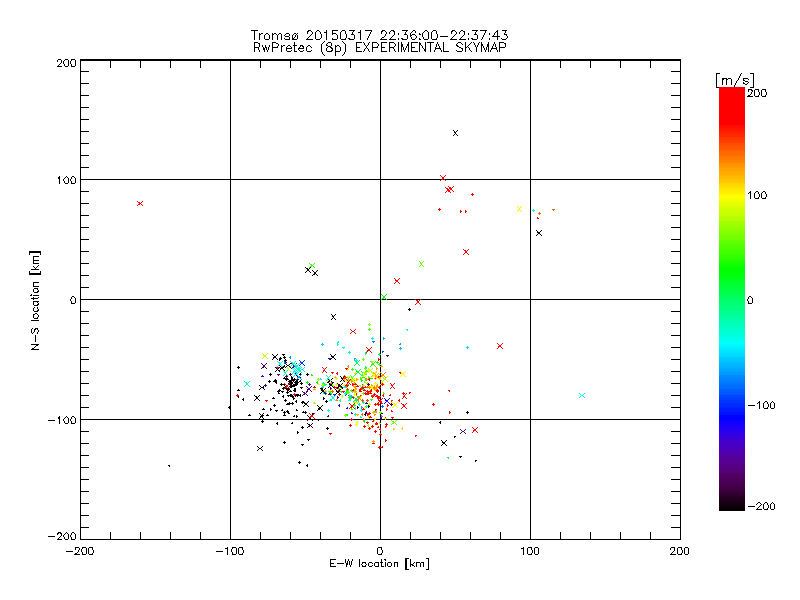
Task: Click the black X marker near E-W 106, N-S 55
Action: click(539, 233)
